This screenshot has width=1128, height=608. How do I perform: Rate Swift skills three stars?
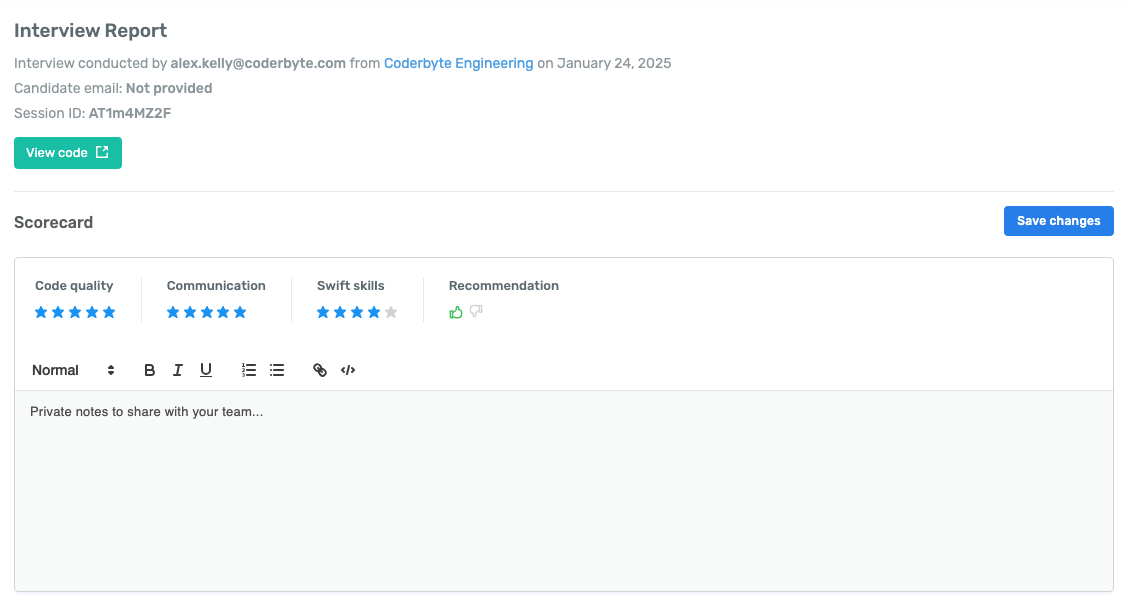tap(357, 312)
